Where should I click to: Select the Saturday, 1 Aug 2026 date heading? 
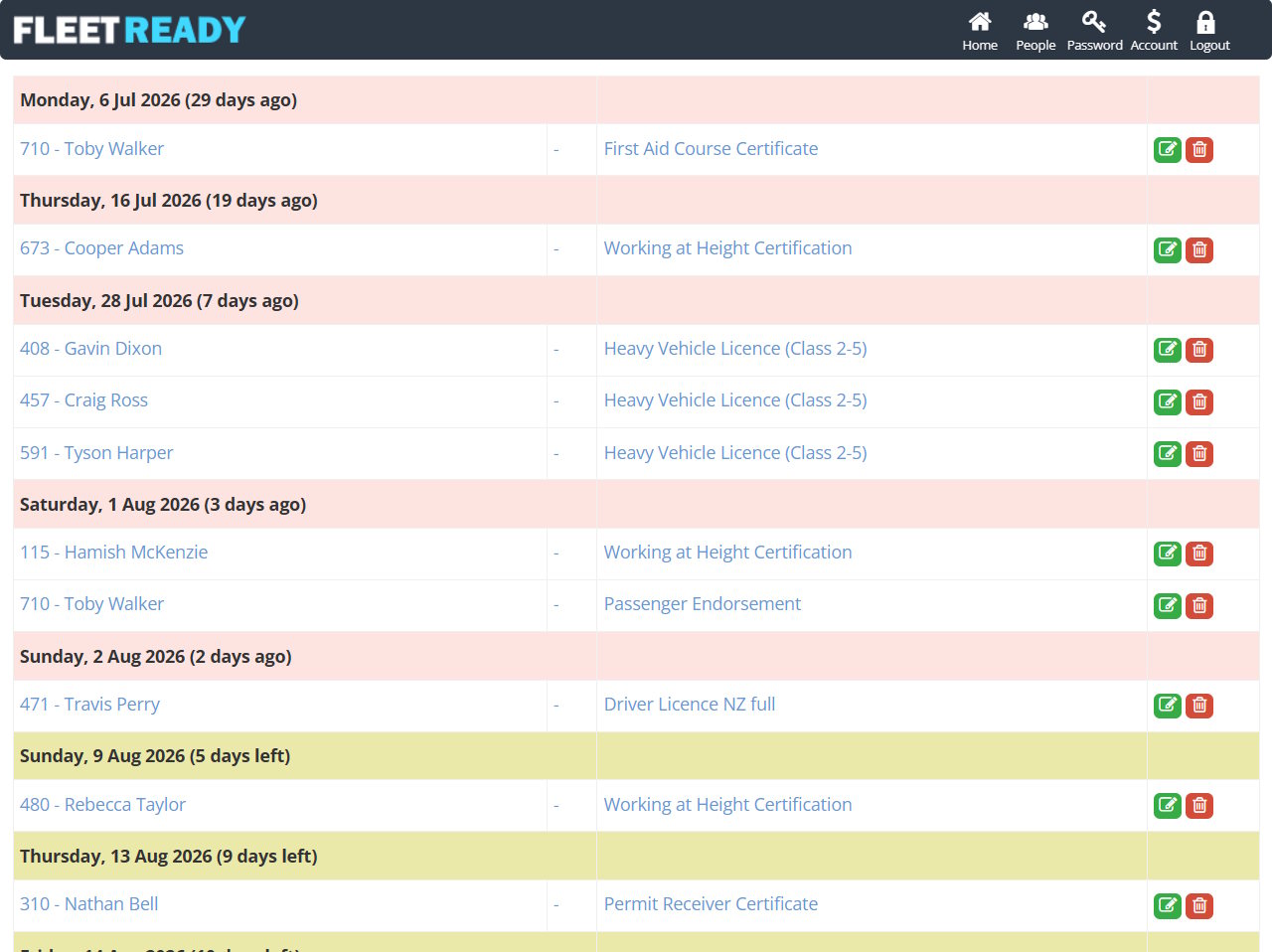click(163, 505)
